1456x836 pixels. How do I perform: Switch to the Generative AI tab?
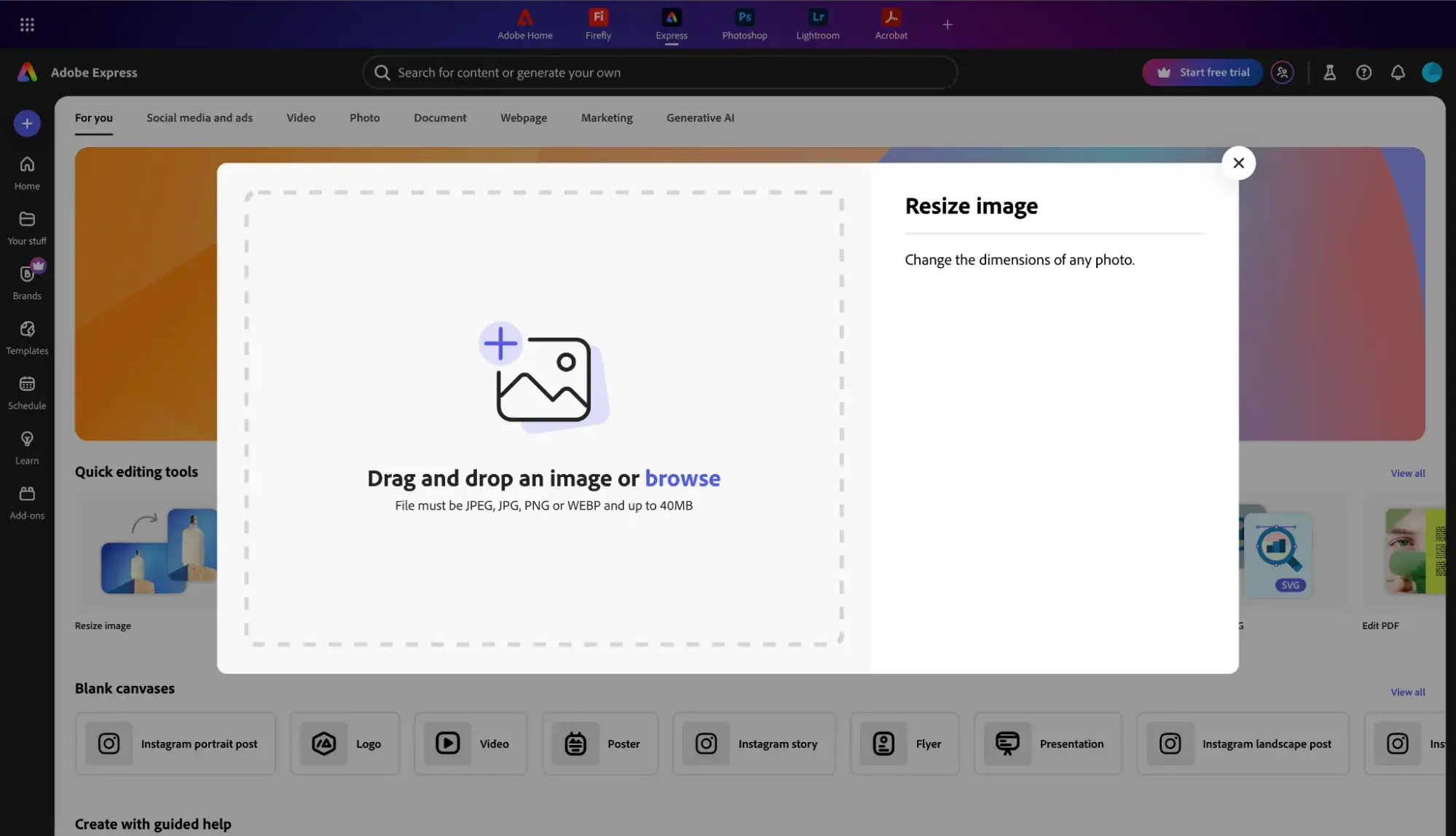tap(699, 117)
